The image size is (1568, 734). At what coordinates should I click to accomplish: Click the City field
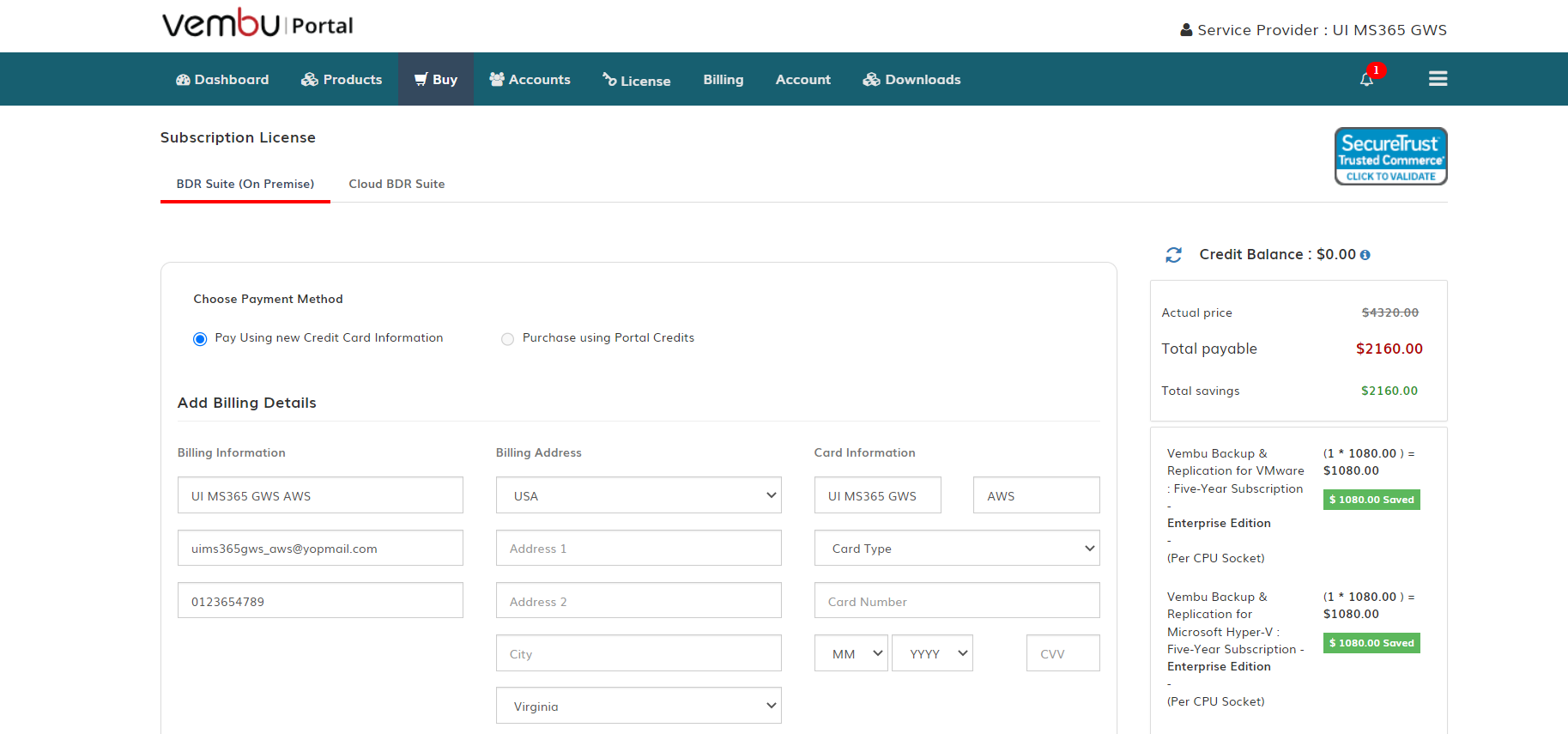pos(639,653)
